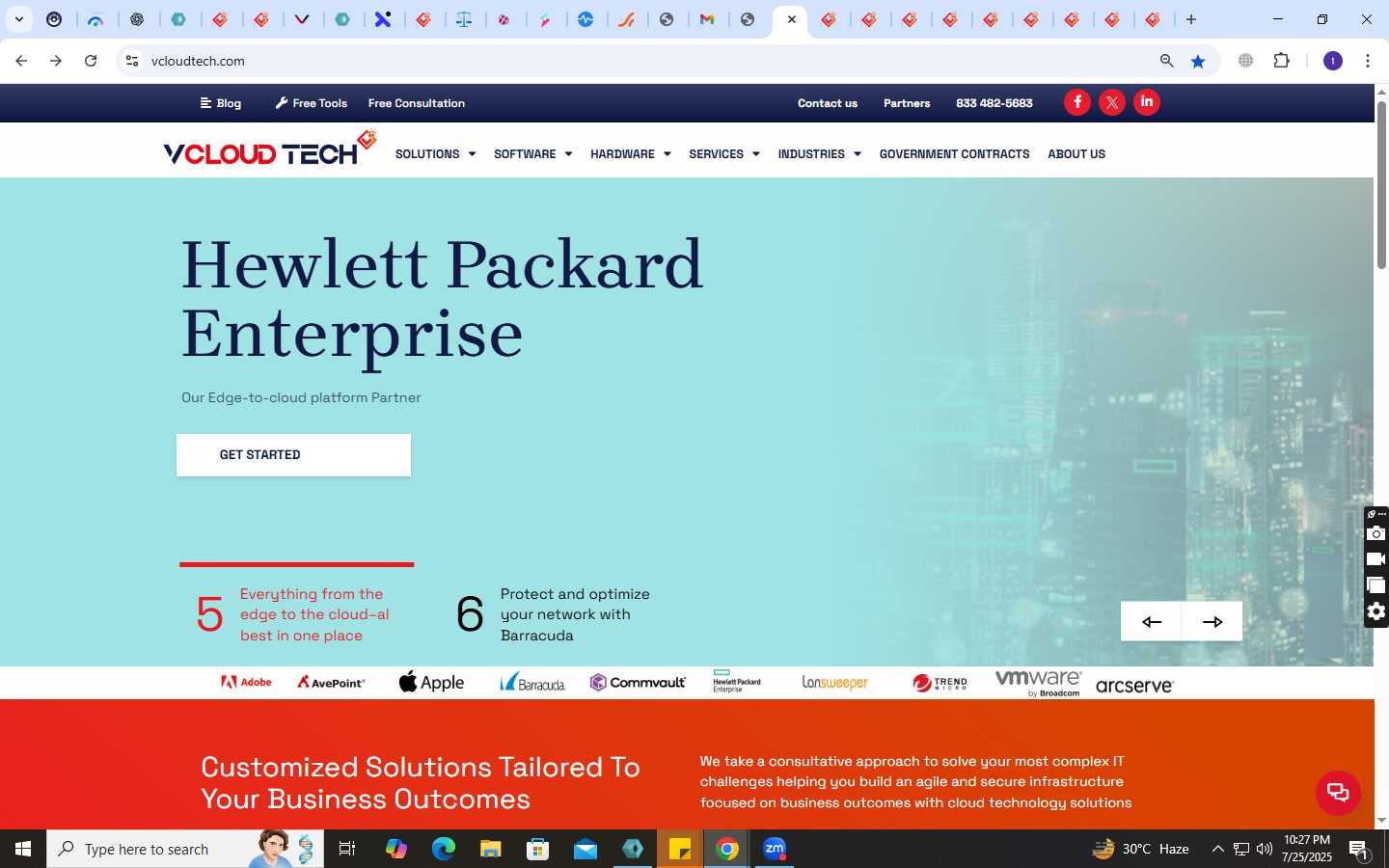Viewport: 1389px width, 868px height.
Task: Select slide 5 Everything from the edge
Action: (x=296, y=614)
